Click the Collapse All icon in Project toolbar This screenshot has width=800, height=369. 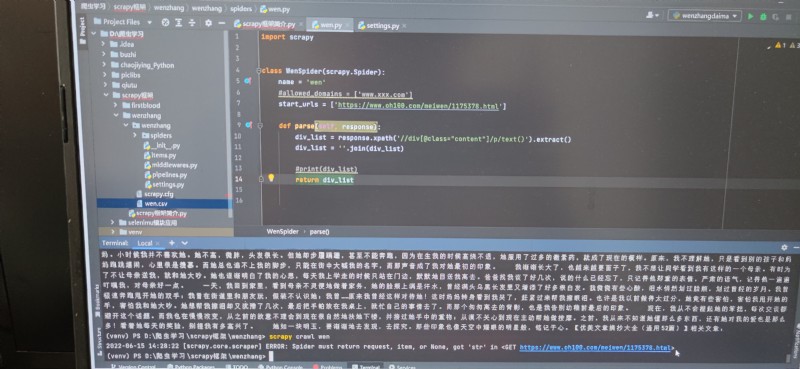point(192,22)
